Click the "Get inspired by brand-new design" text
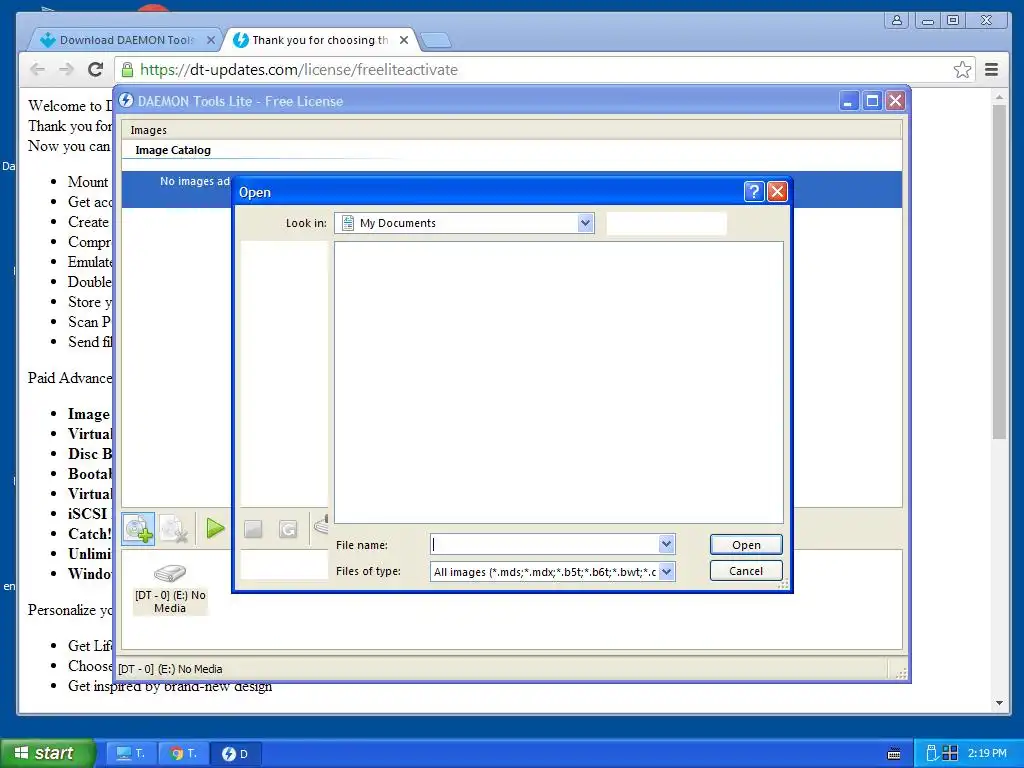 click(x=170, y=686)
